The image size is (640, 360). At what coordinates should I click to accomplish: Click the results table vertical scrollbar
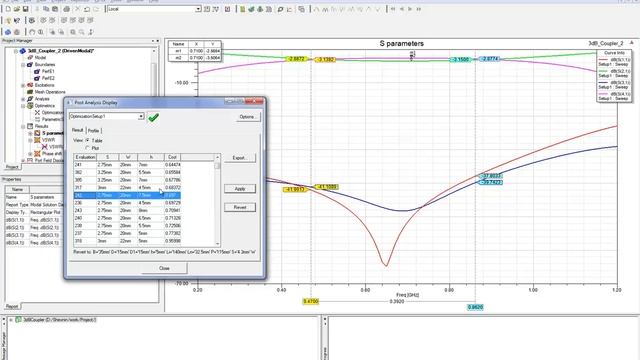point(217,200)
